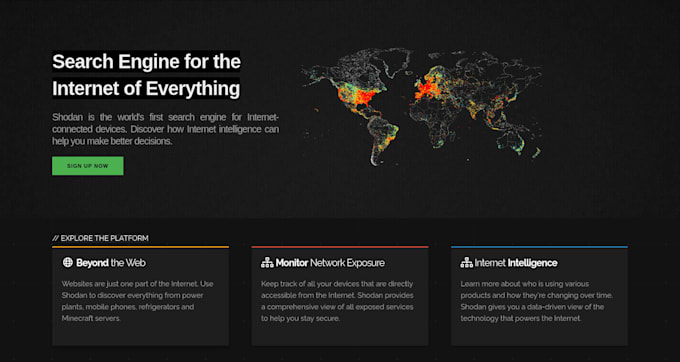
Task: Click the text starting 'Websites are just one part'
Action: 137,301
